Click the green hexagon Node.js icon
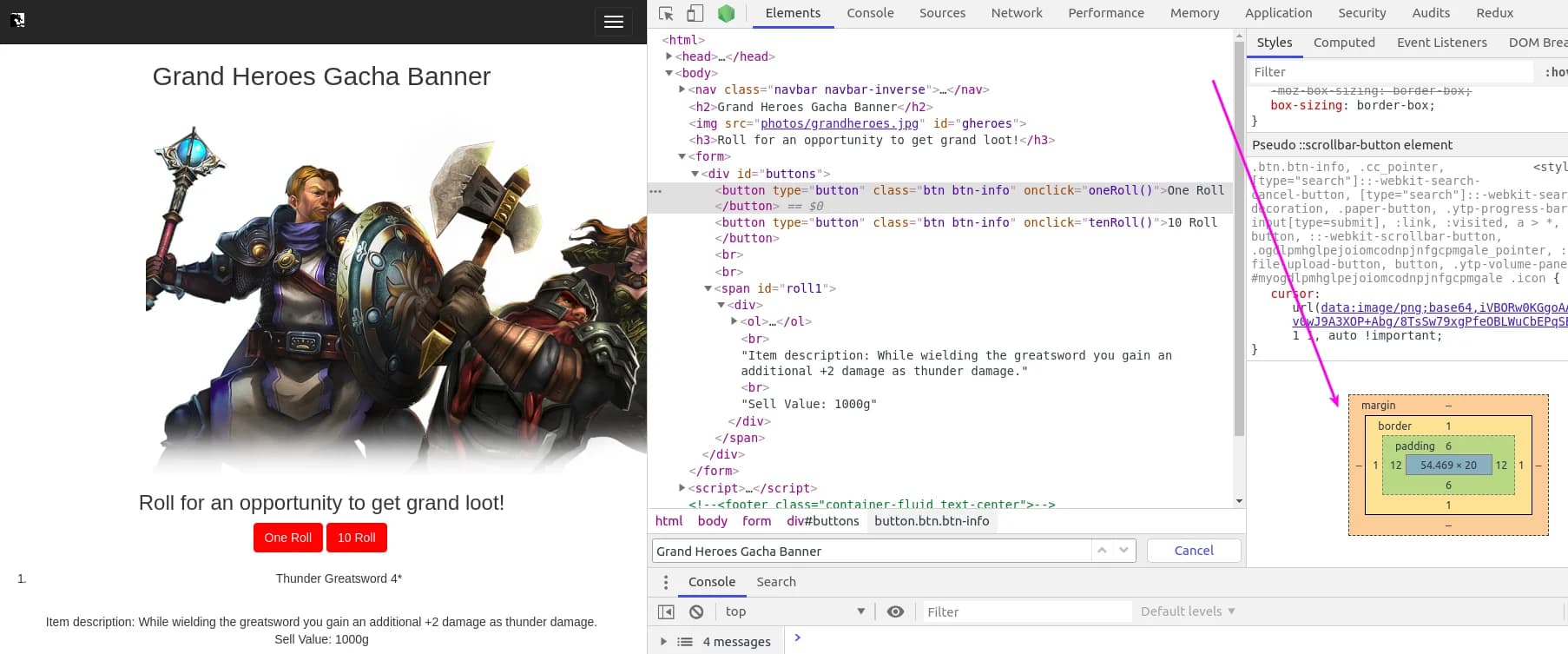This screenshot has height=654, width=1568. (x=726, y=13)
